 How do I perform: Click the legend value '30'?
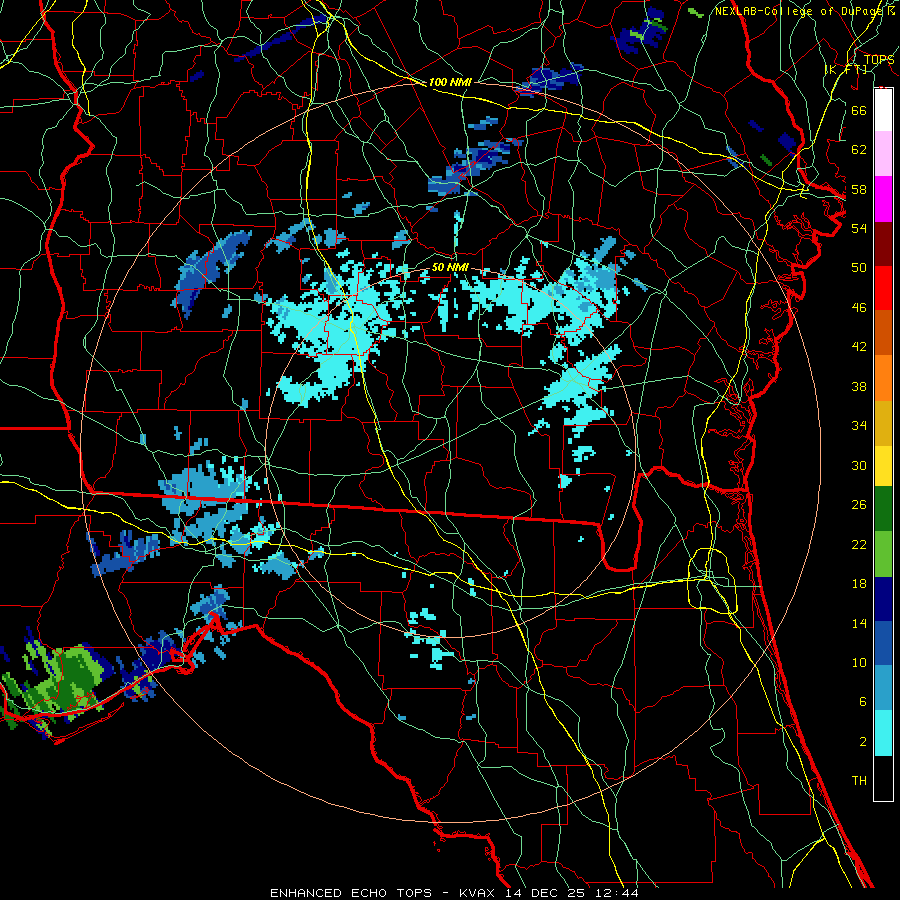pyautogui.click(x=859, y=465)
